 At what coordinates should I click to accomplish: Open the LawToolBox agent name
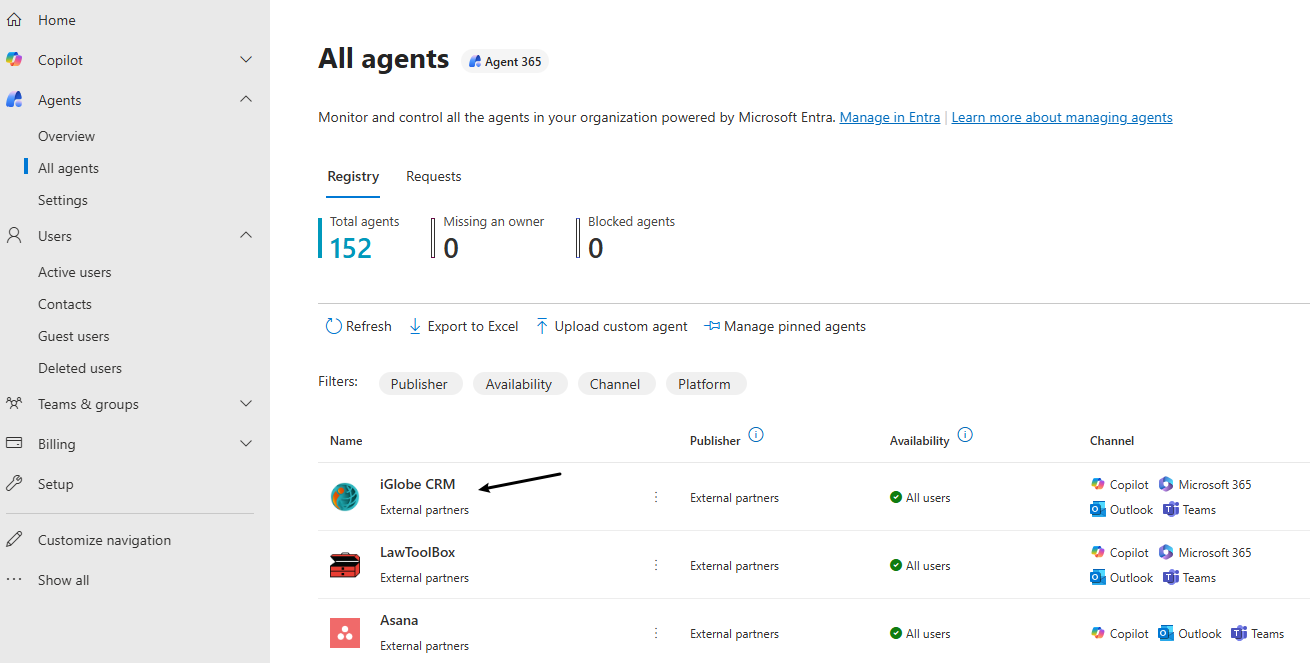(x=417, y=552)
